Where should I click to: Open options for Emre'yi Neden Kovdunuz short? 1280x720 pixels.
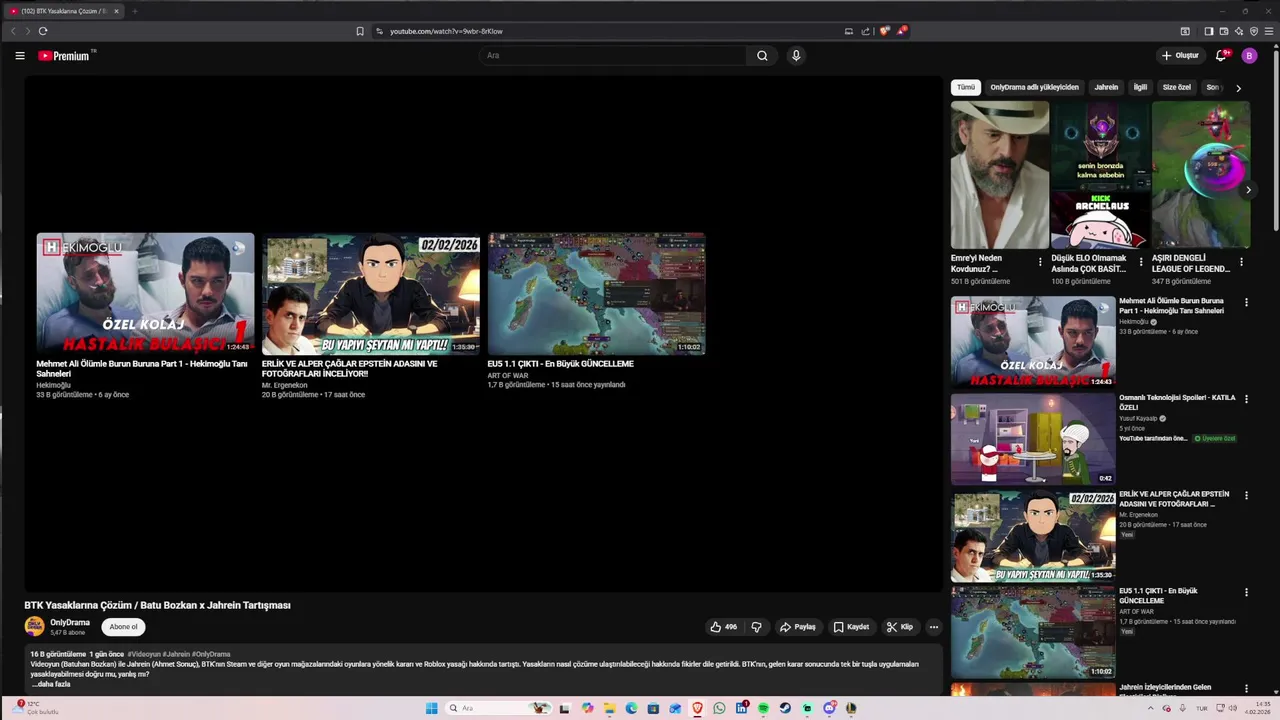point(1040,262)
